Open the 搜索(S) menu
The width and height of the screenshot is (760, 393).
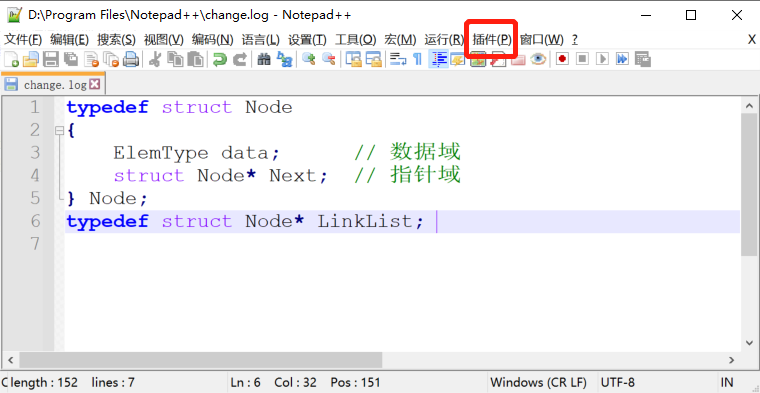coord(116,39)
